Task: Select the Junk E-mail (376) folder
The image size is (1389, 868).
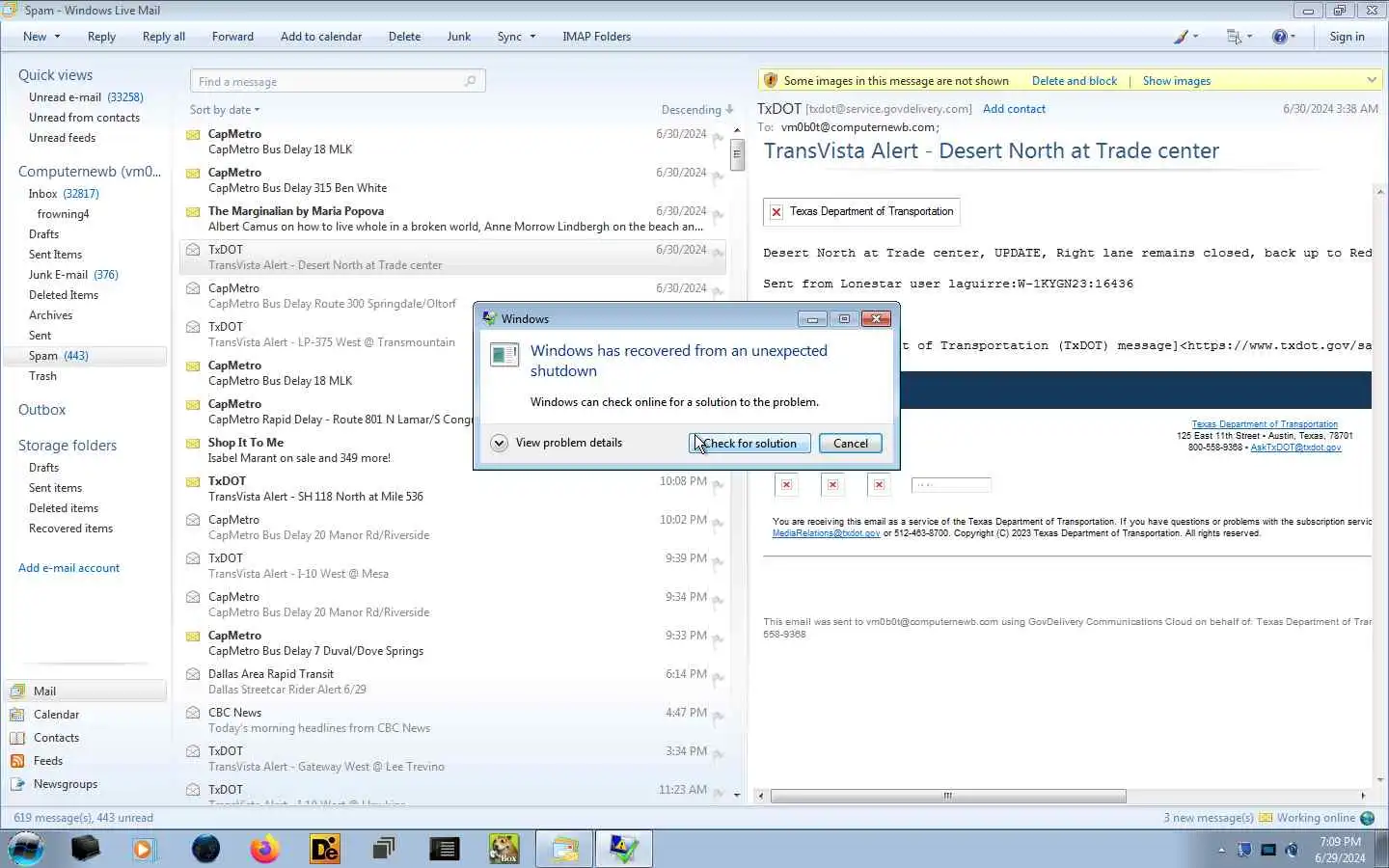Action: click(73, 275)
